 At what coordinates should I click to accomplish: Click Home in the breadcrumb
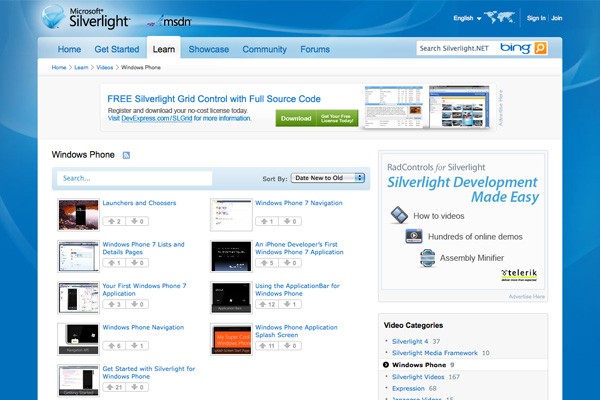click(59, 67)
